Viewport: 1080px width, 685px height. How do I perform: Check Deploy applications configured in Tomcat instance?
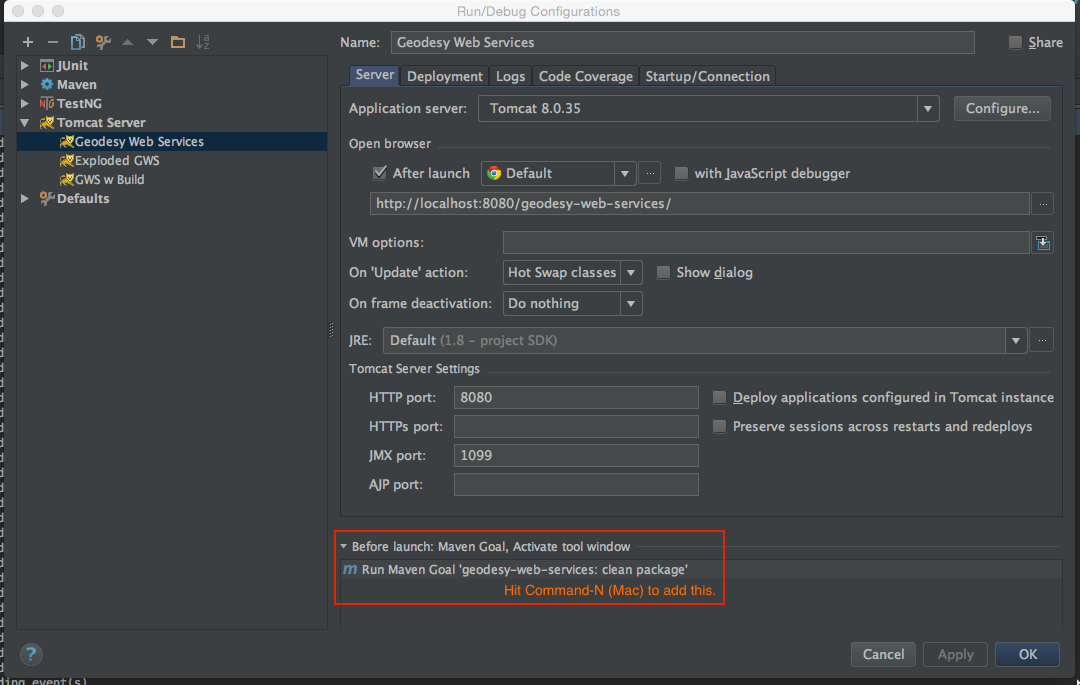tap(719, 397)
